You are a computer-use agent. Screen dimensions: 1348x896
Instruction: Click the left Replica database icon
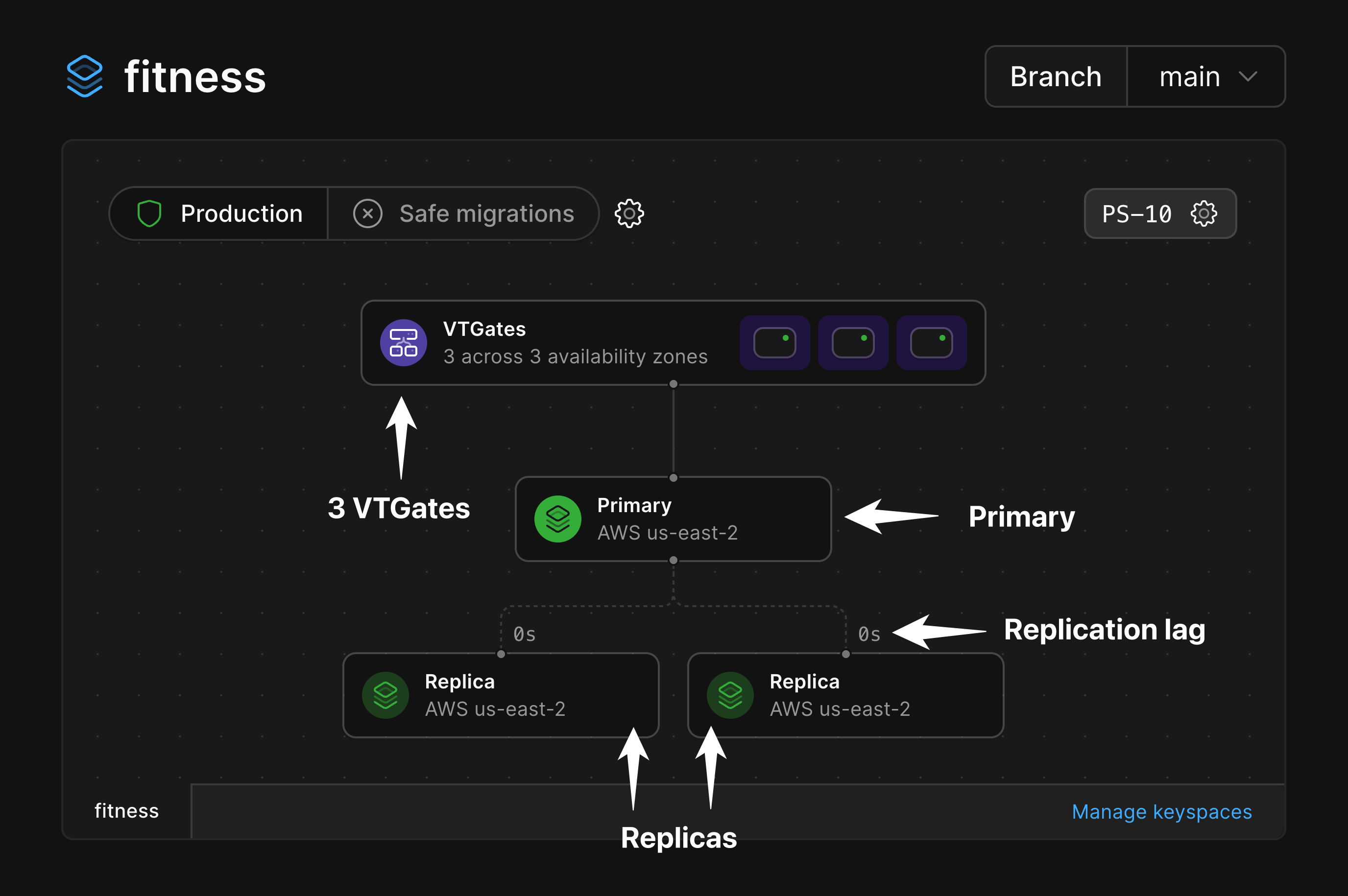pos(386,695)
